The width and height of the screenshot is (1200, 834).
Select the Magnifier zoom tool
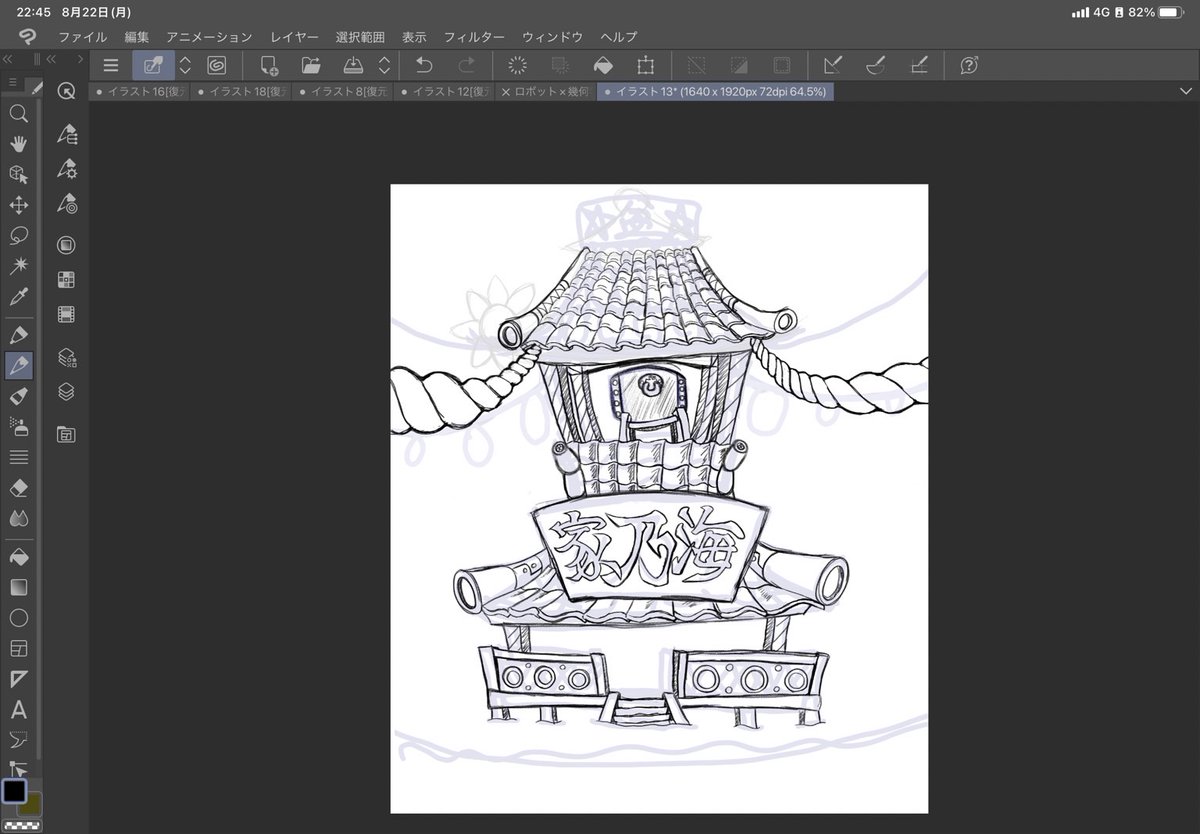pos(18,113)
